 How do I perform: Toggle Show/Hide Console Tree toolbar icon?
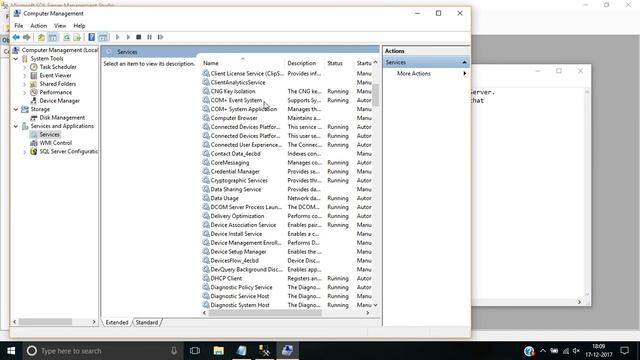coord(53,37)
